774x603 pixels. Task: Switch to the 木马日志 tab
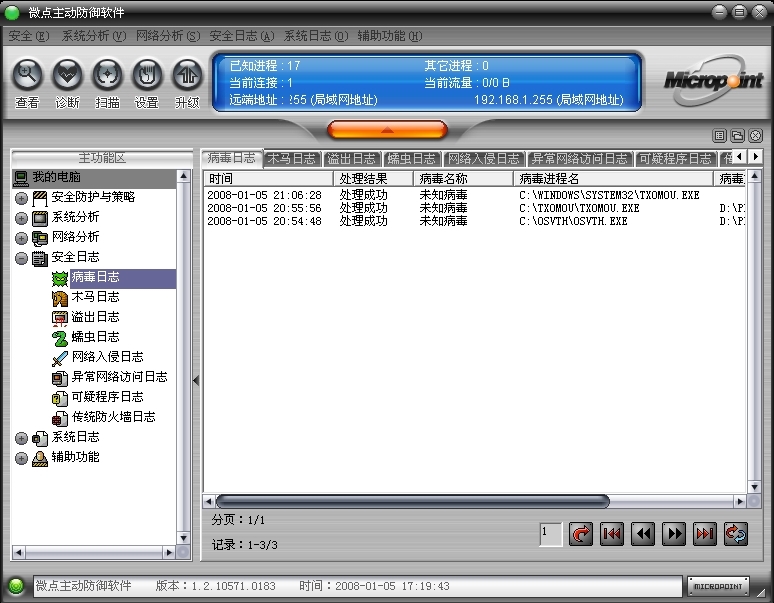[x=292, y=159]
